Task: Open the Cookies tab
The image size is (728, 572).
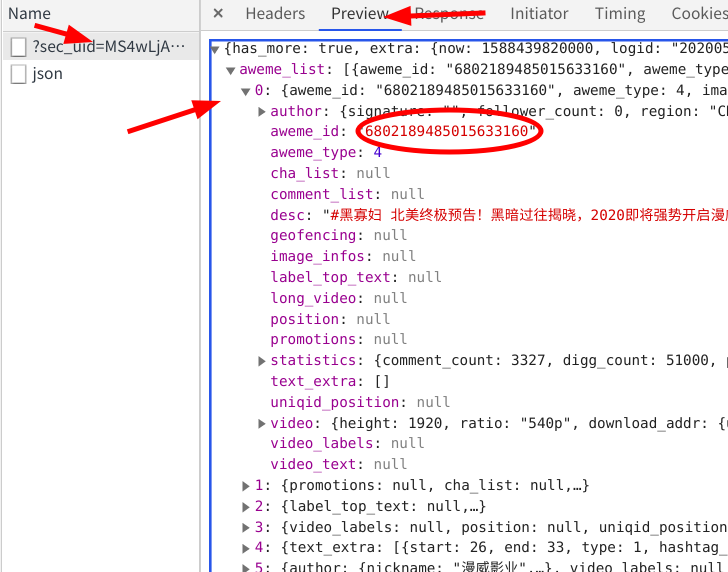Action: [698, 14]
